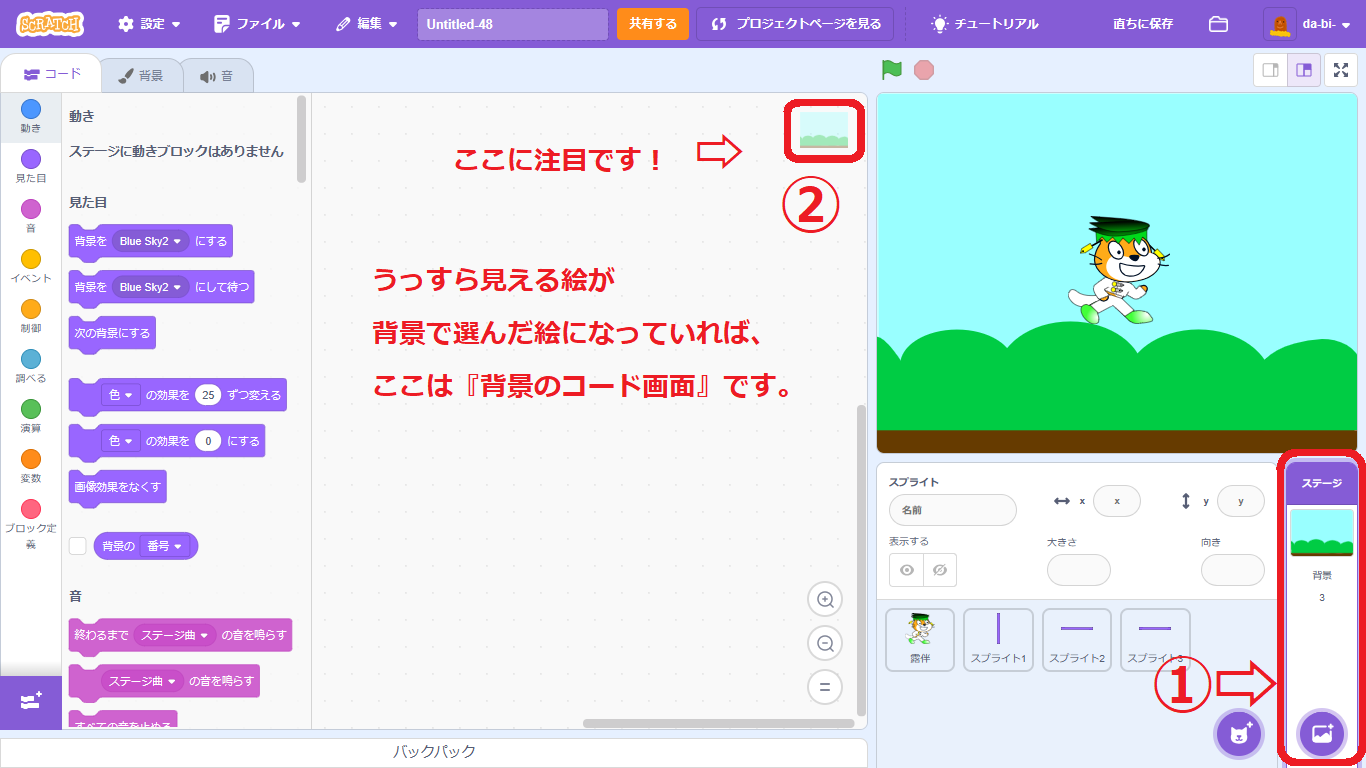
Task: Select the stage backdrop thumbnail
Action: pyautogui.click(x=1322, y=533)
